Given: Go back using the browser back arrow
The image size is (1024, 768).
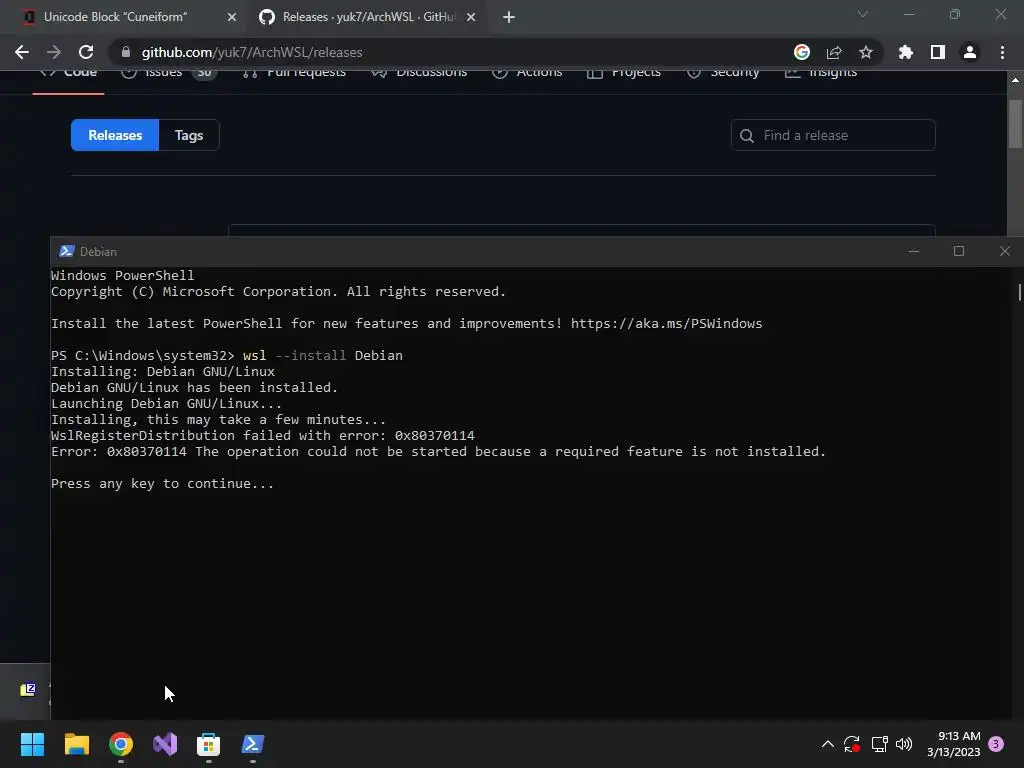Looking at the screenshot, I should click(x=22, y=52).
